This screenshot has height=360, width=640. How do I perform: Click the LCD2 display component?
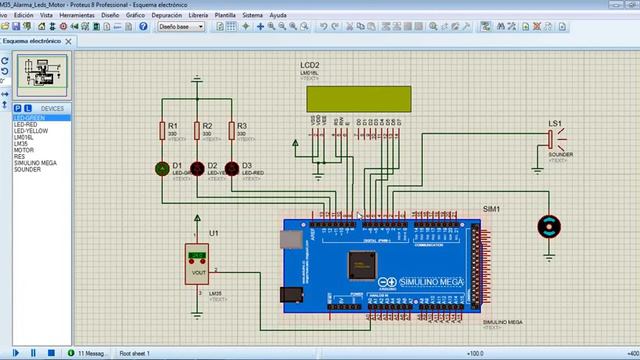359,99
